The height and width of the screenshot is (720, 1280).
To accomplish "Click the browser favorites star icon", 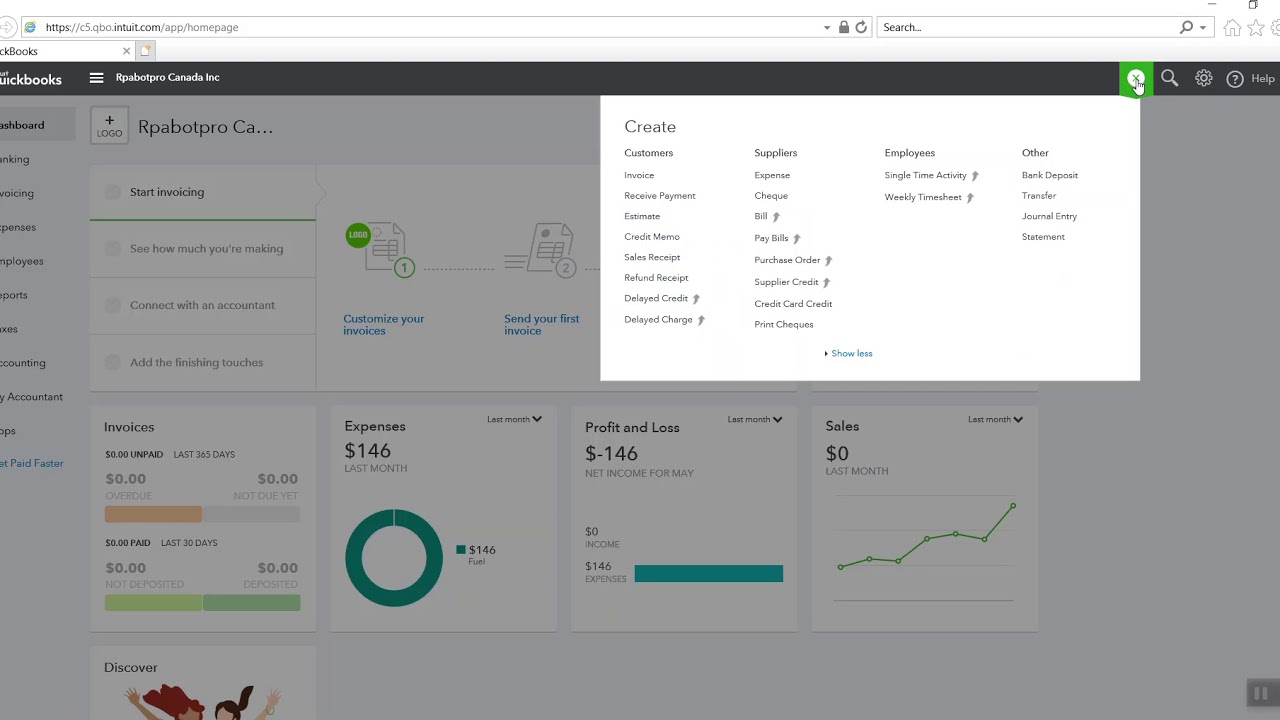I will pyautogui.click(x=1254, y=27).
